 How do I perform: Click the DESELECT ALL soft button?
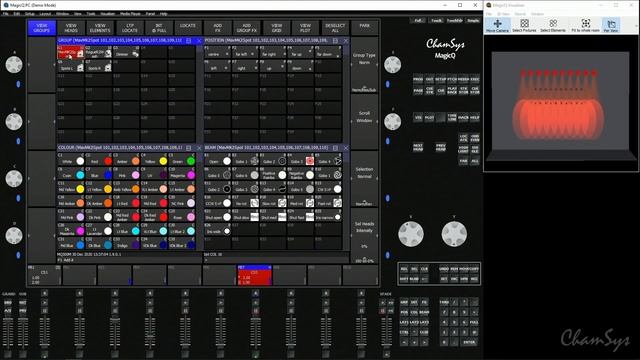coord(335,28)
